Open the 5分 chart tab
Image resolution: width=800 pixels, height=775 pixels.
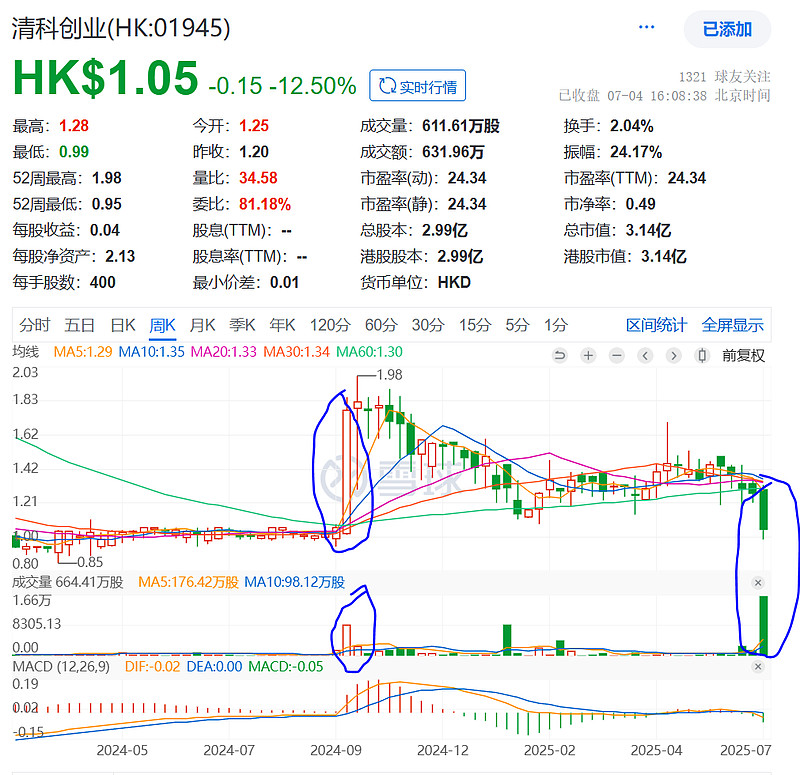pyautogui.click(x=517, y=325)
